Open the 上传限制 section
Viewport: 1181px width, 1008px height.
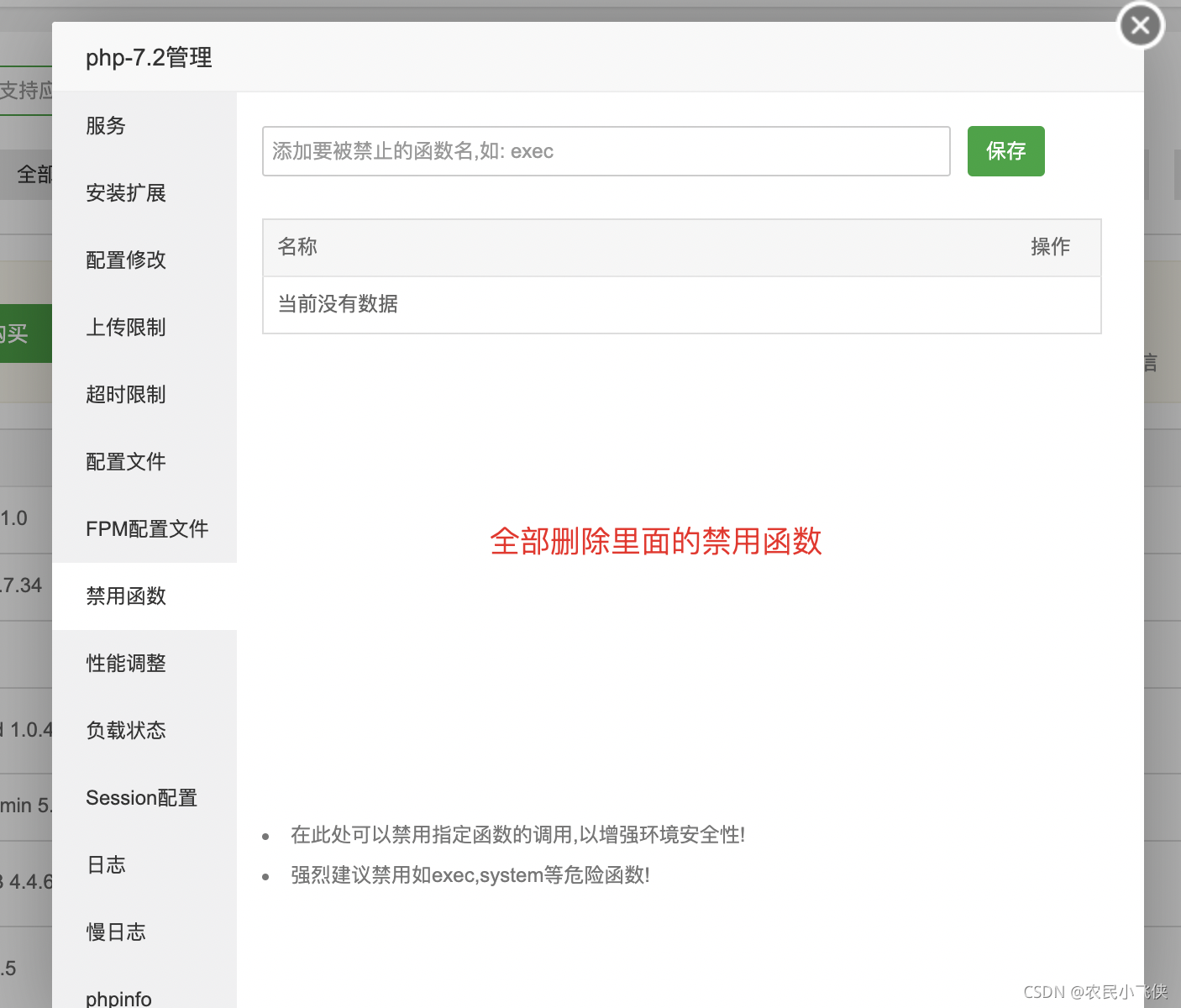click(x=144, y=328)
